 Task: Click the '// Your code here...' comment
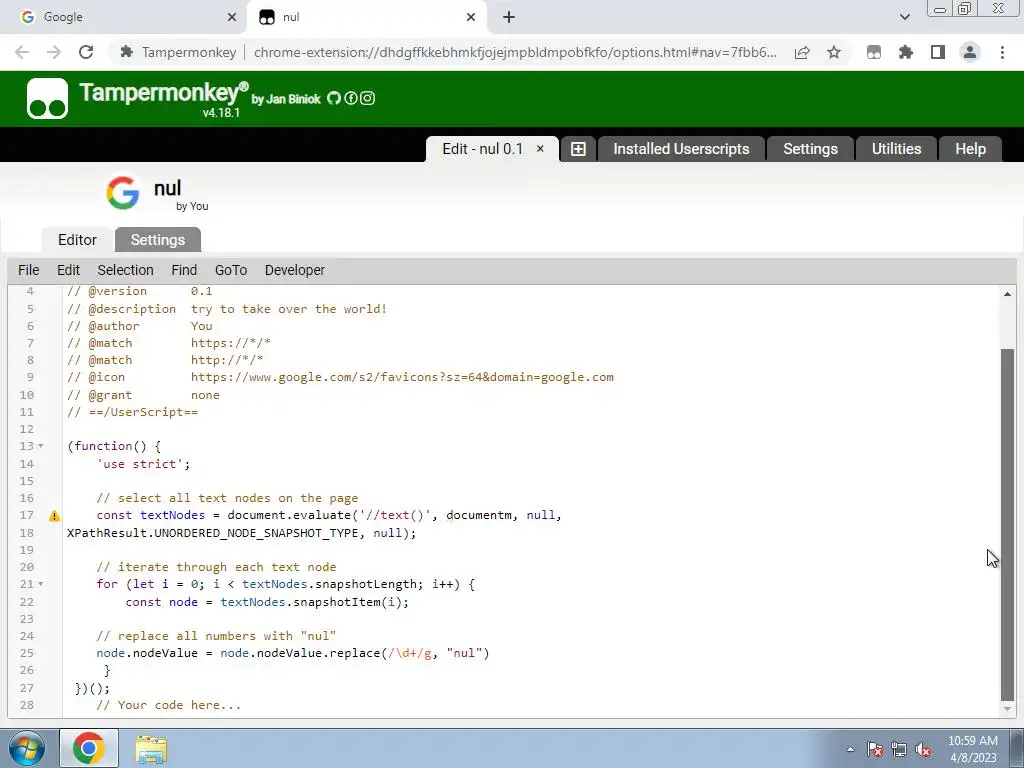168,705
